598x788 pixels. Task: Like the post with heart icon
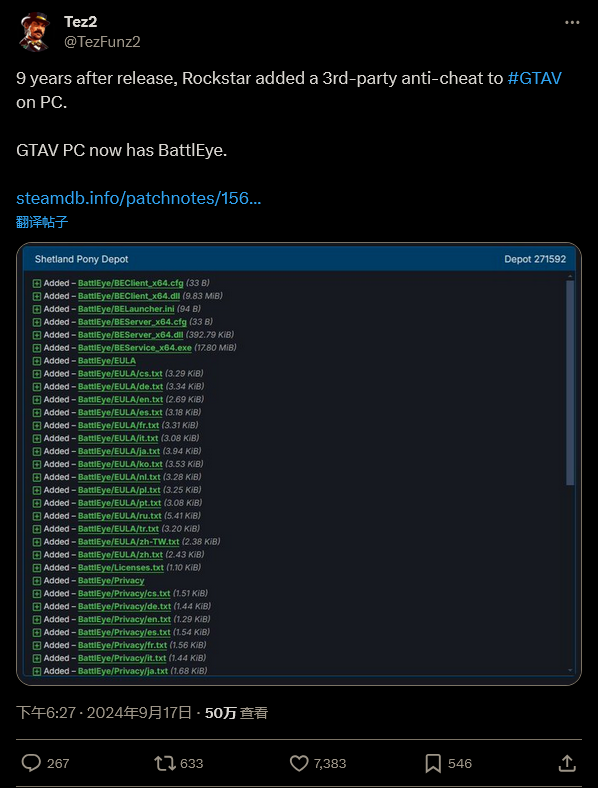(299, 763)
